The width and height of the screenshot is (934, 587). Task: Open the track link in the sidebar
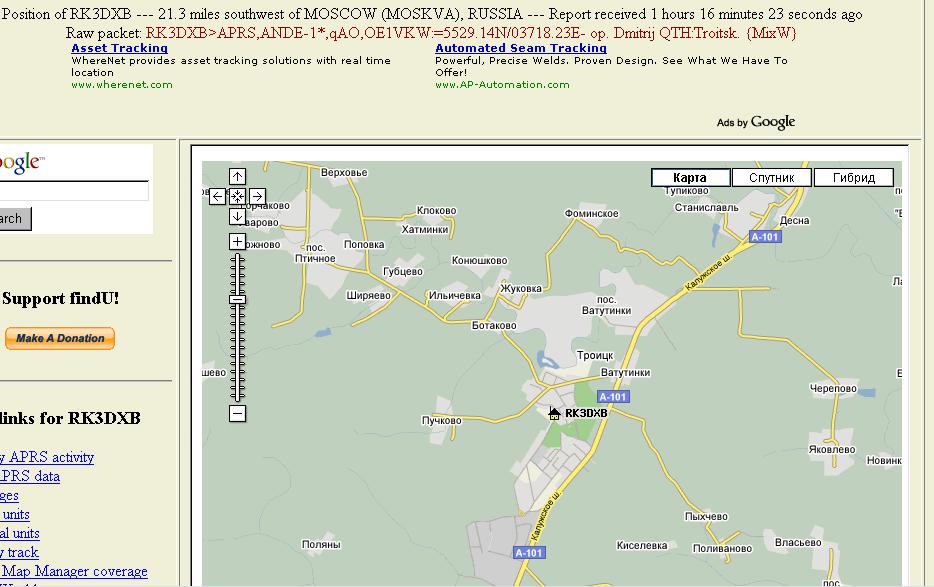19,552
